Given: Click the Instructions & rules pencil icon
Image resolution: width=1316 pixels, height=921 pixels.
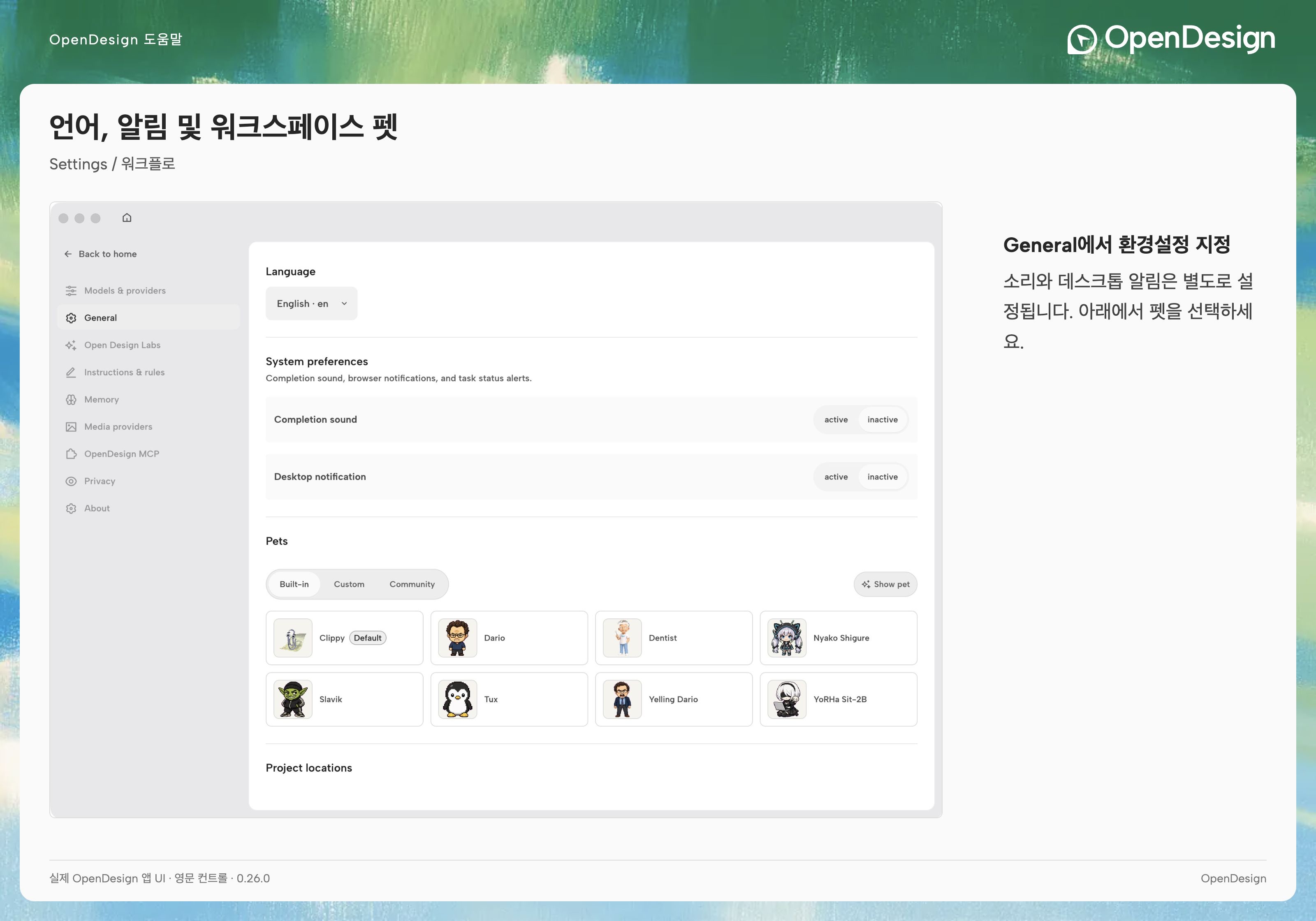Looking at the screenshot, I should click(71, 373).
